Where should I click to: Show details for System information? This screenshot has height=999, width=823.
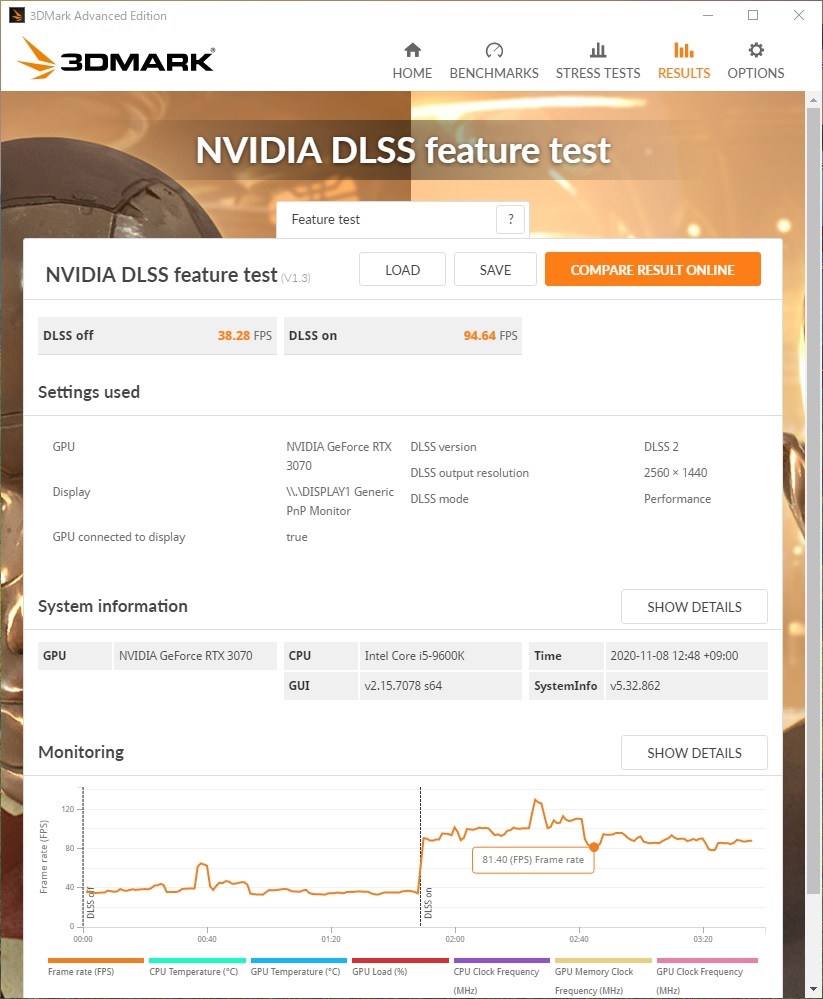(x=694, y=607)
